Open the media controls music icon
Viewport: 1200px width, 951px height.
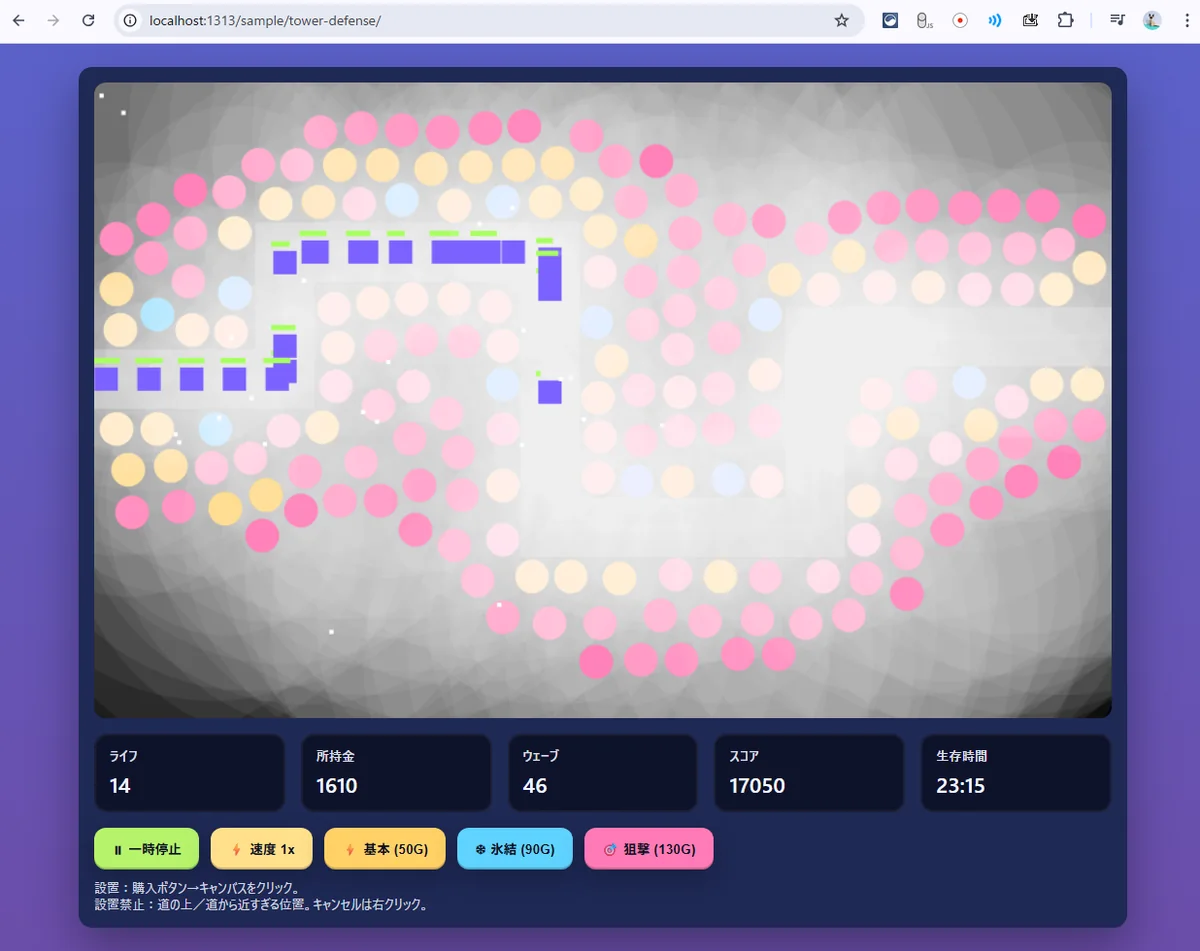coord(1118,20)
